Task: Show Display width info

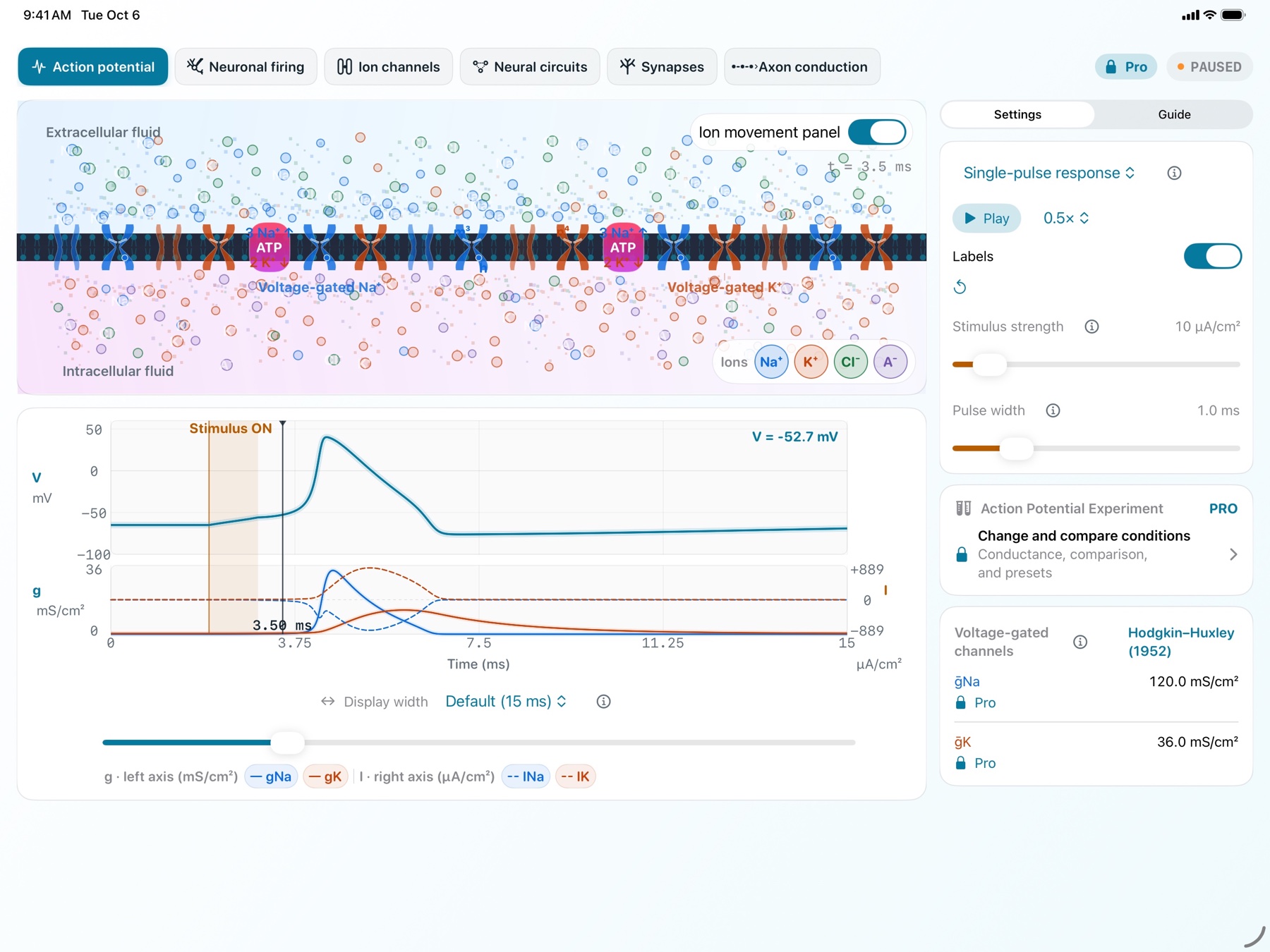Action: (603, 702)
